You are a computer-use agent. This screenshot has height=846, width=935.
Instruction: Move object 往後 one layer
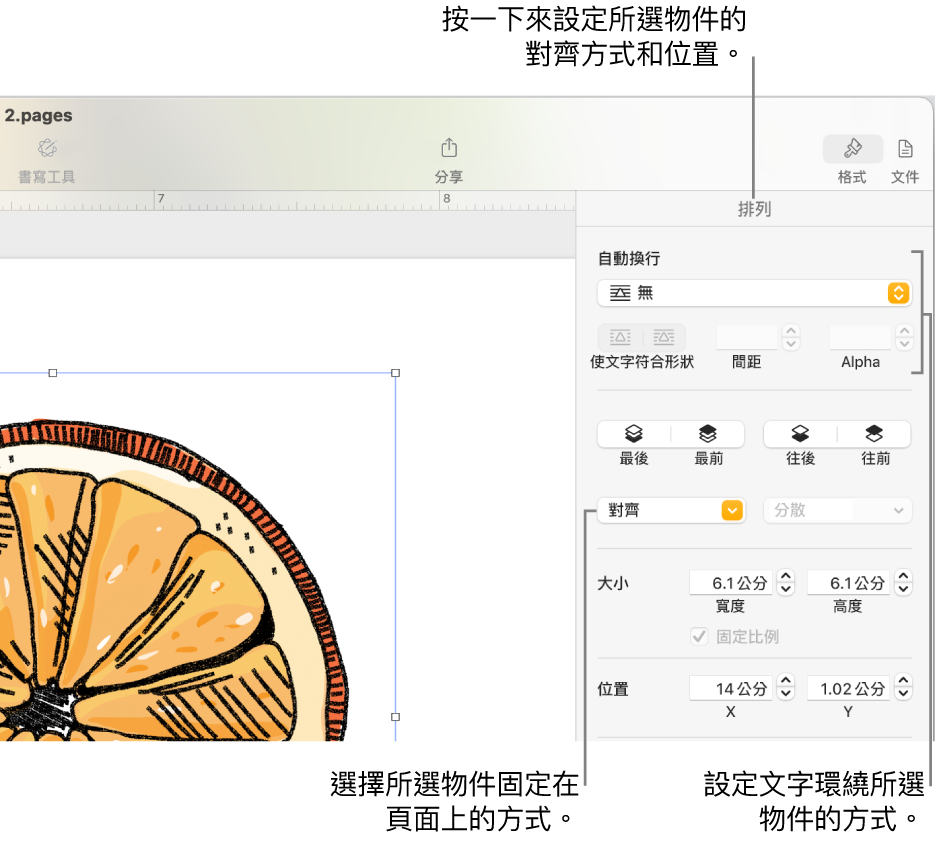800,434
